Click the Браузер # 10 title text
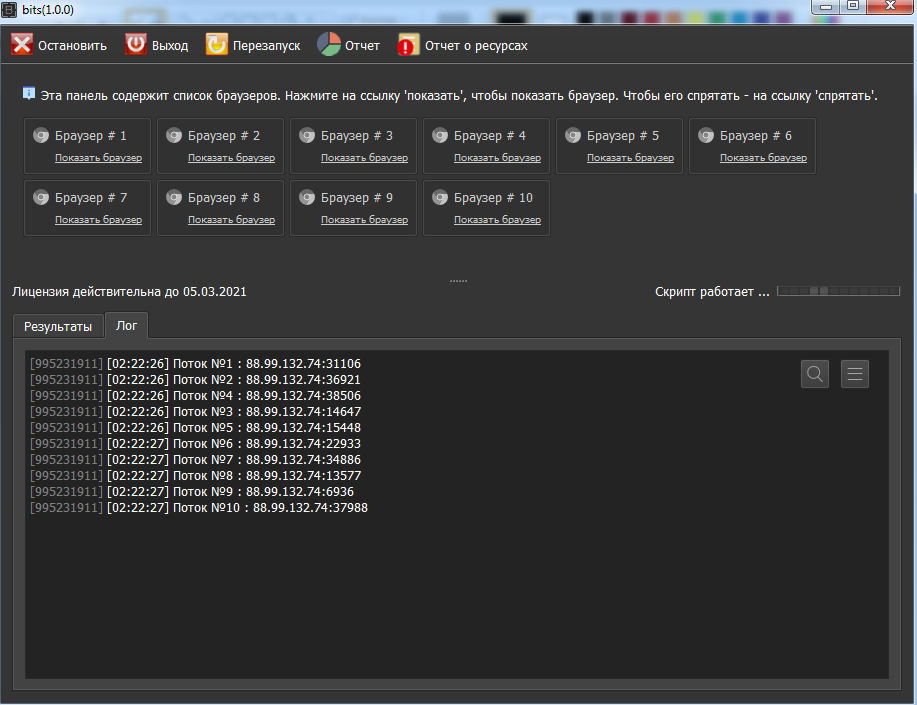Image resolution: width=917 pixels, height=705 pixels. pos(493,198)
